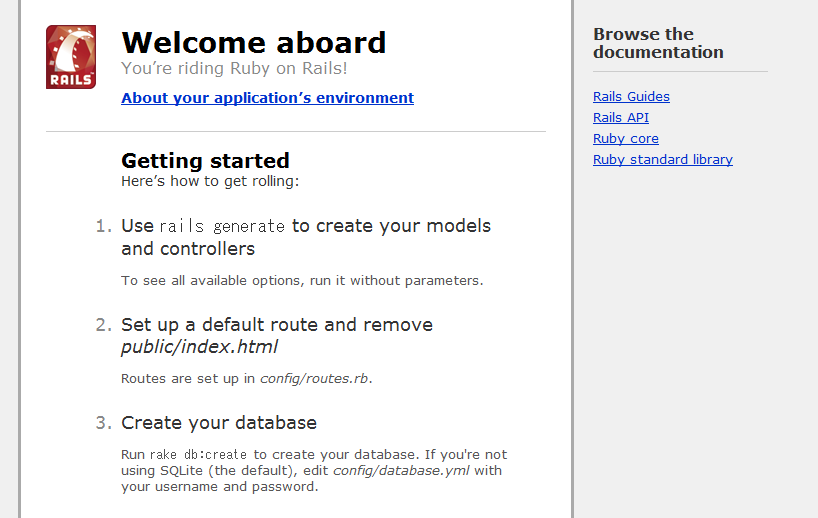818x518 pixels.
Task: Open the Ruby core link
Action: (x=625, y=139)
